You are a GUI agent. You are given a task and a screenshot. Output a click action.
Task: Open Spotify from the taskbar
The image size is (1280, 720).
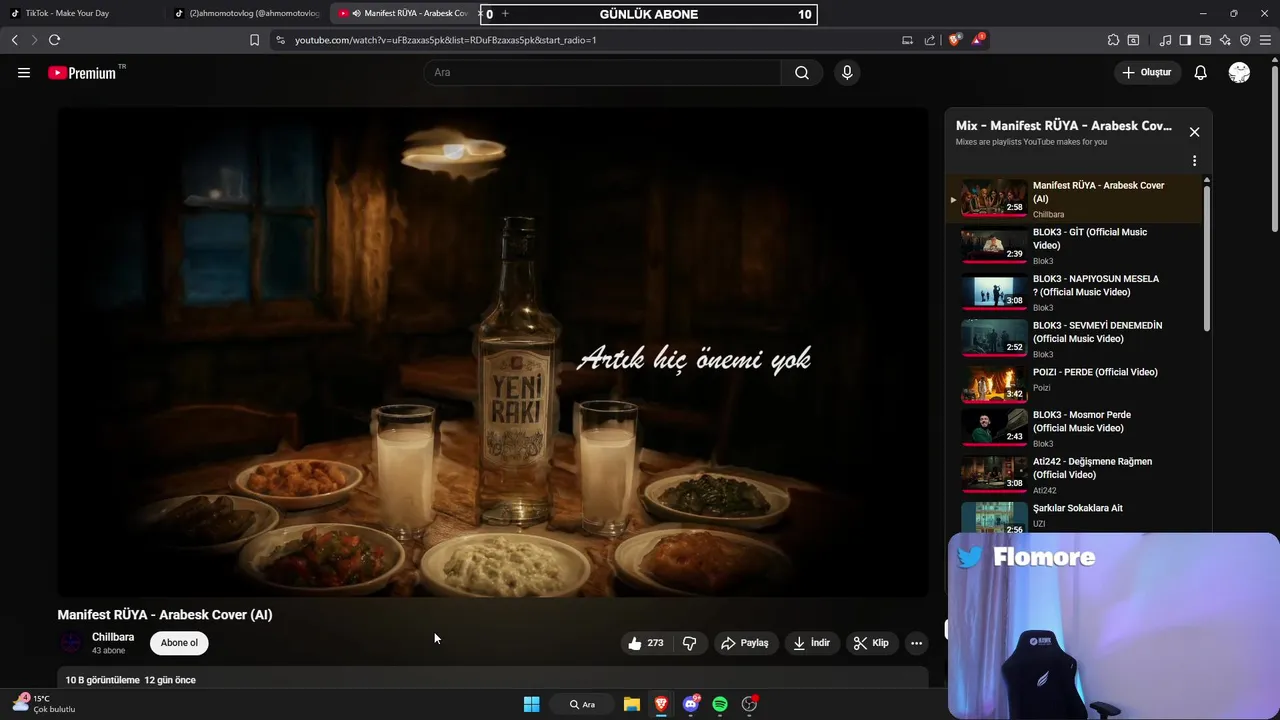coord(720,704)
